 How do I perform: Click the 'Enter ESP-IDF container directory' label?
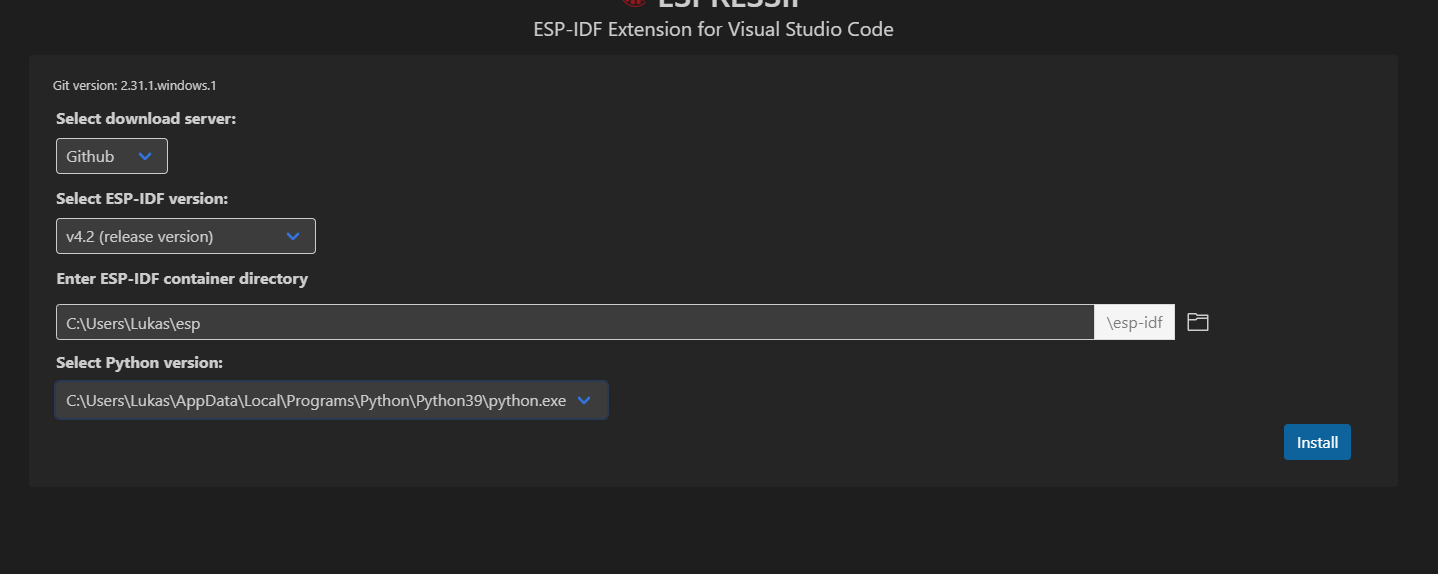(182, 278)
